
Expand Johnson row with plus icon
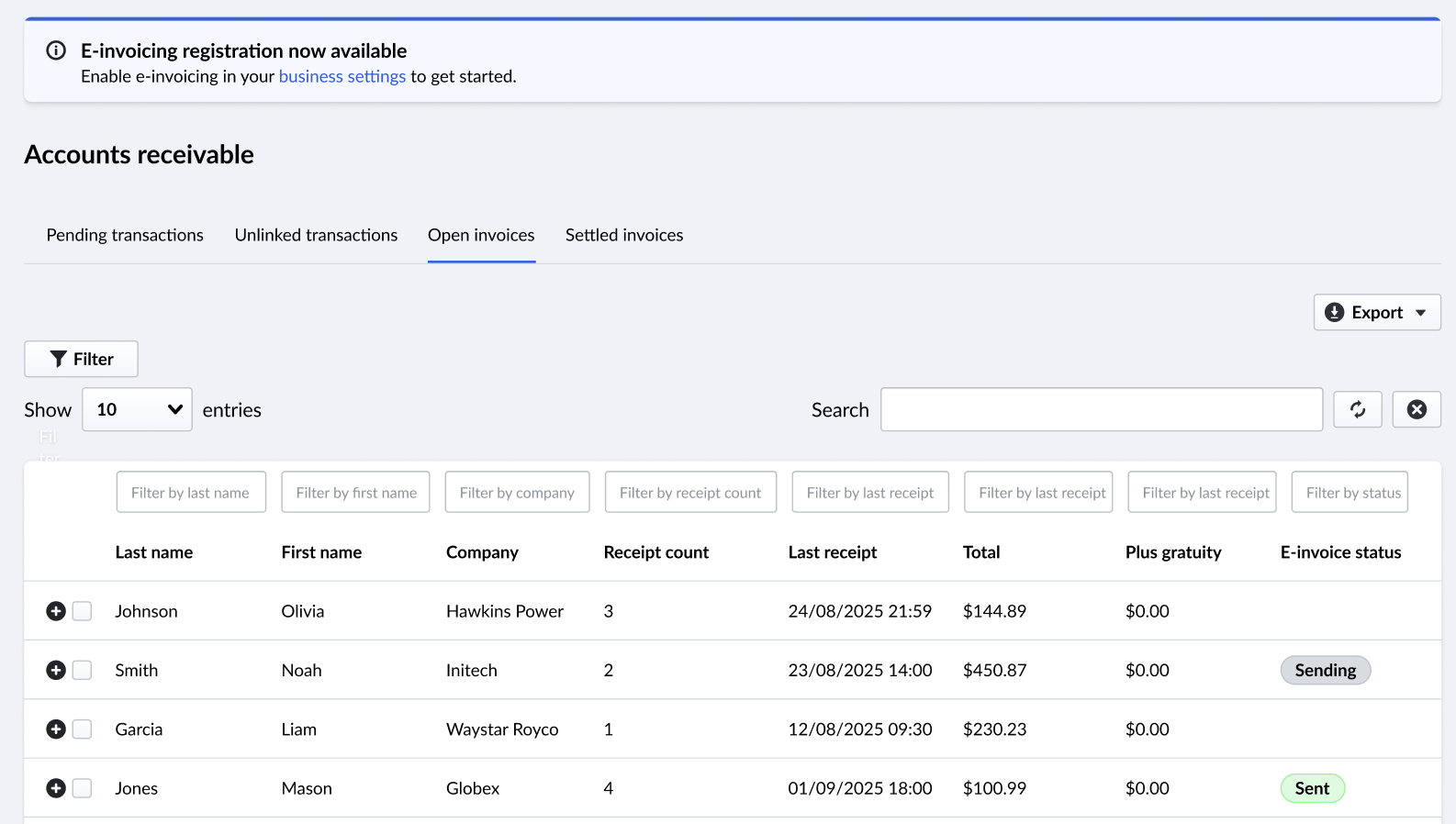(x=56, y=611)
